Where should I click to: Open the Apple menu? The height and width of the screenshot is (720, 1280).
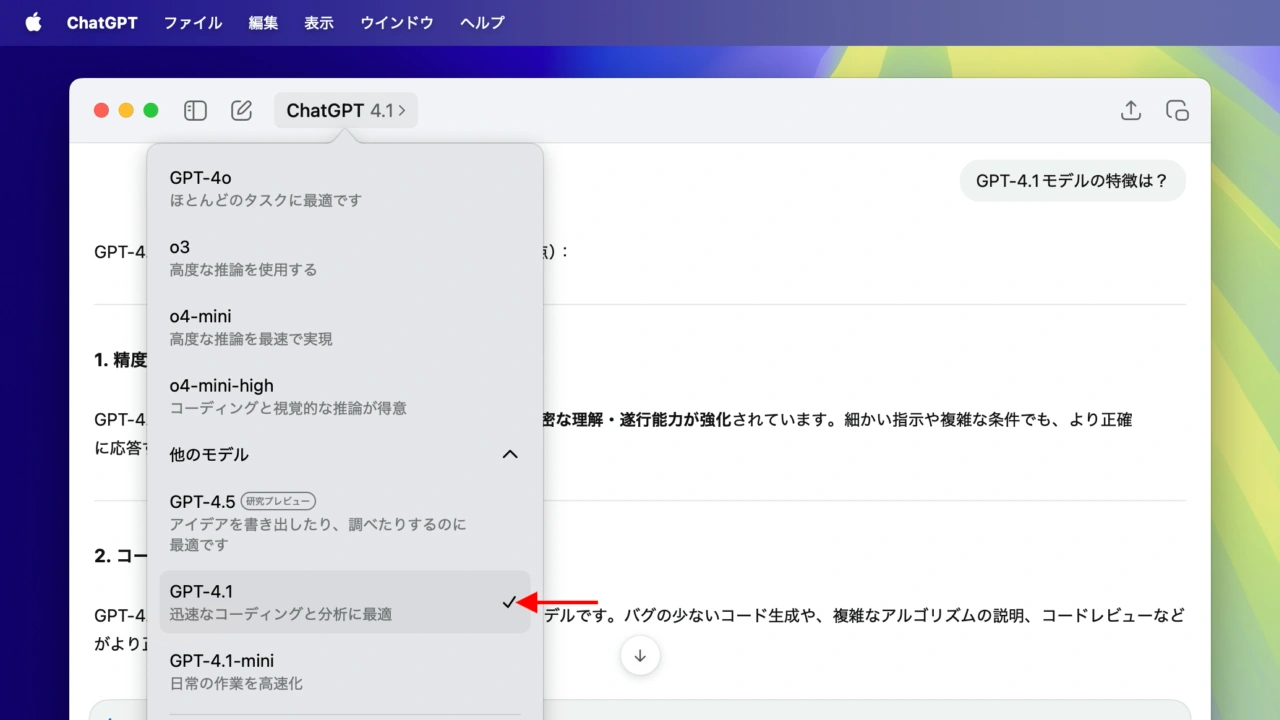coord(33,22)
